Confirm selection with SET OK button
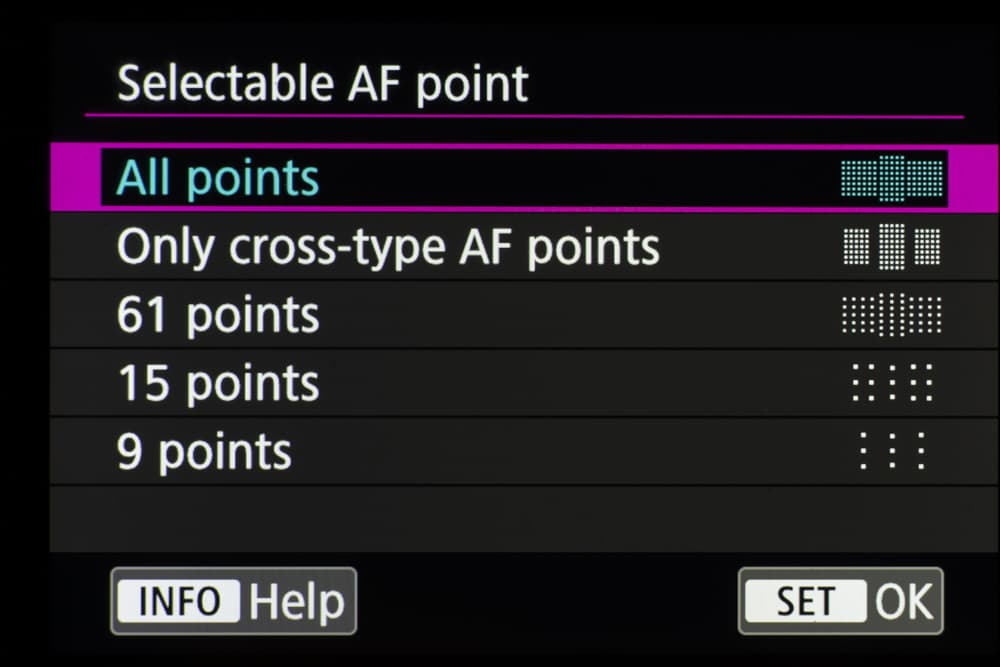Viewport: 1000px width, 667px height. pos(840,602)
